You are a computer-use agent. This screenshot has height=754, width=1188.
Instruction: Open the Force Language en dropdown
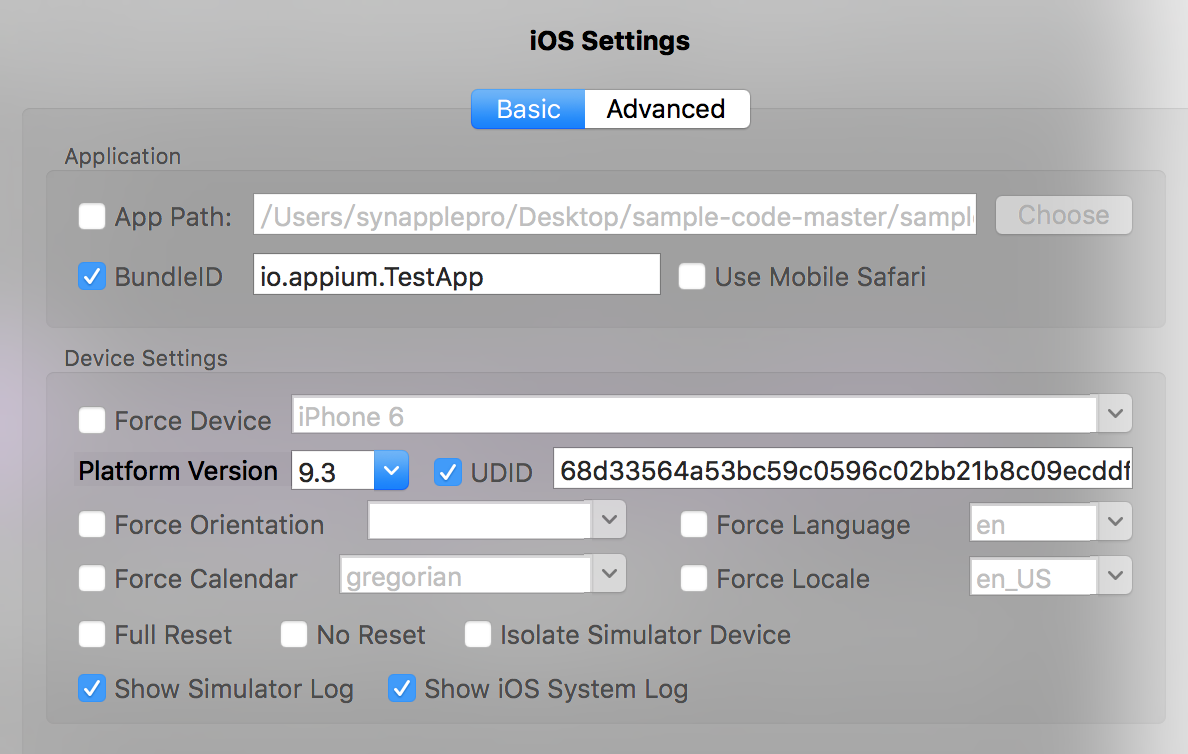(1115, 521)
